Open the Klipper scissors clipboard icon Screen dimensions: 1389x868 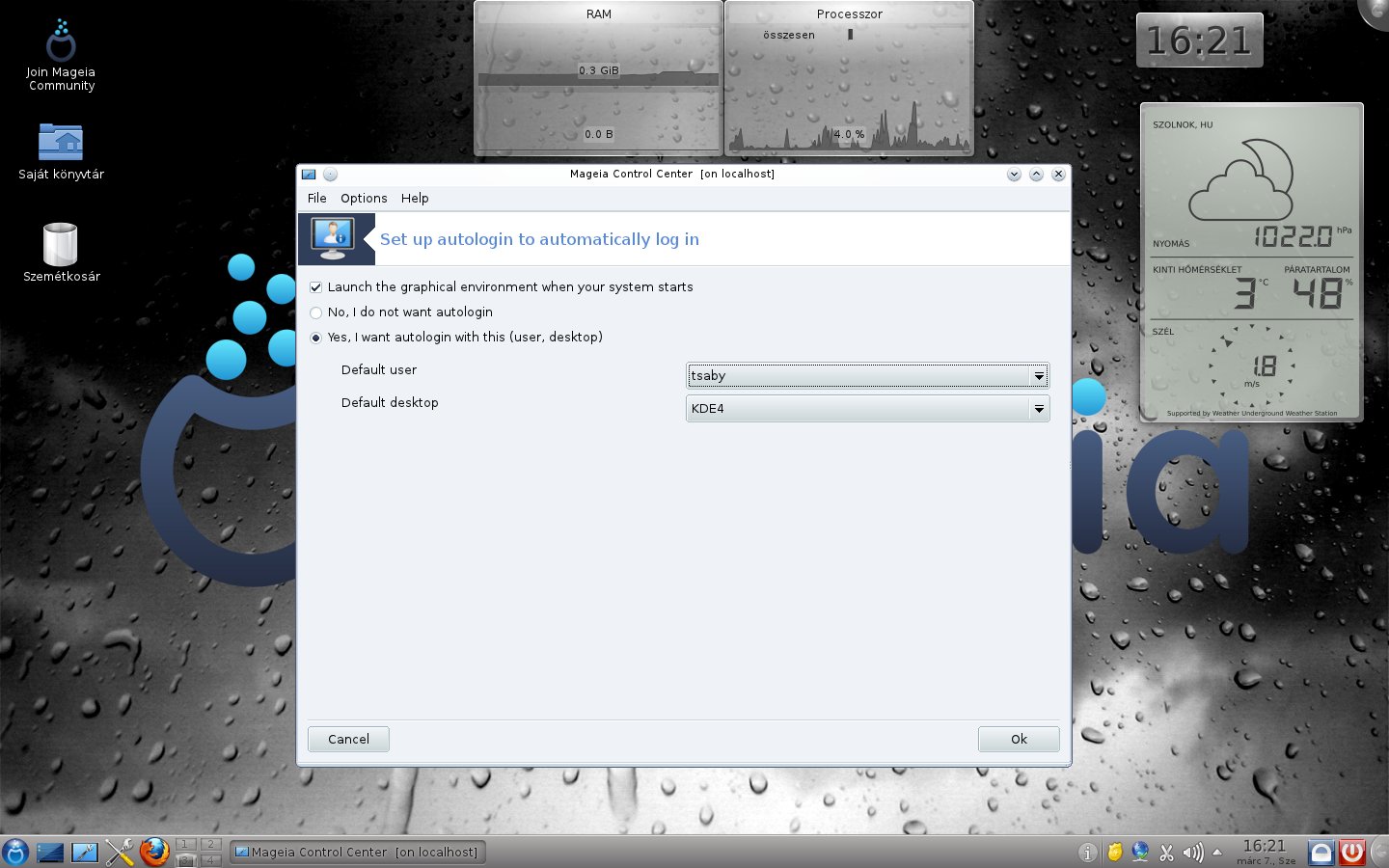tap(1167, 853)
